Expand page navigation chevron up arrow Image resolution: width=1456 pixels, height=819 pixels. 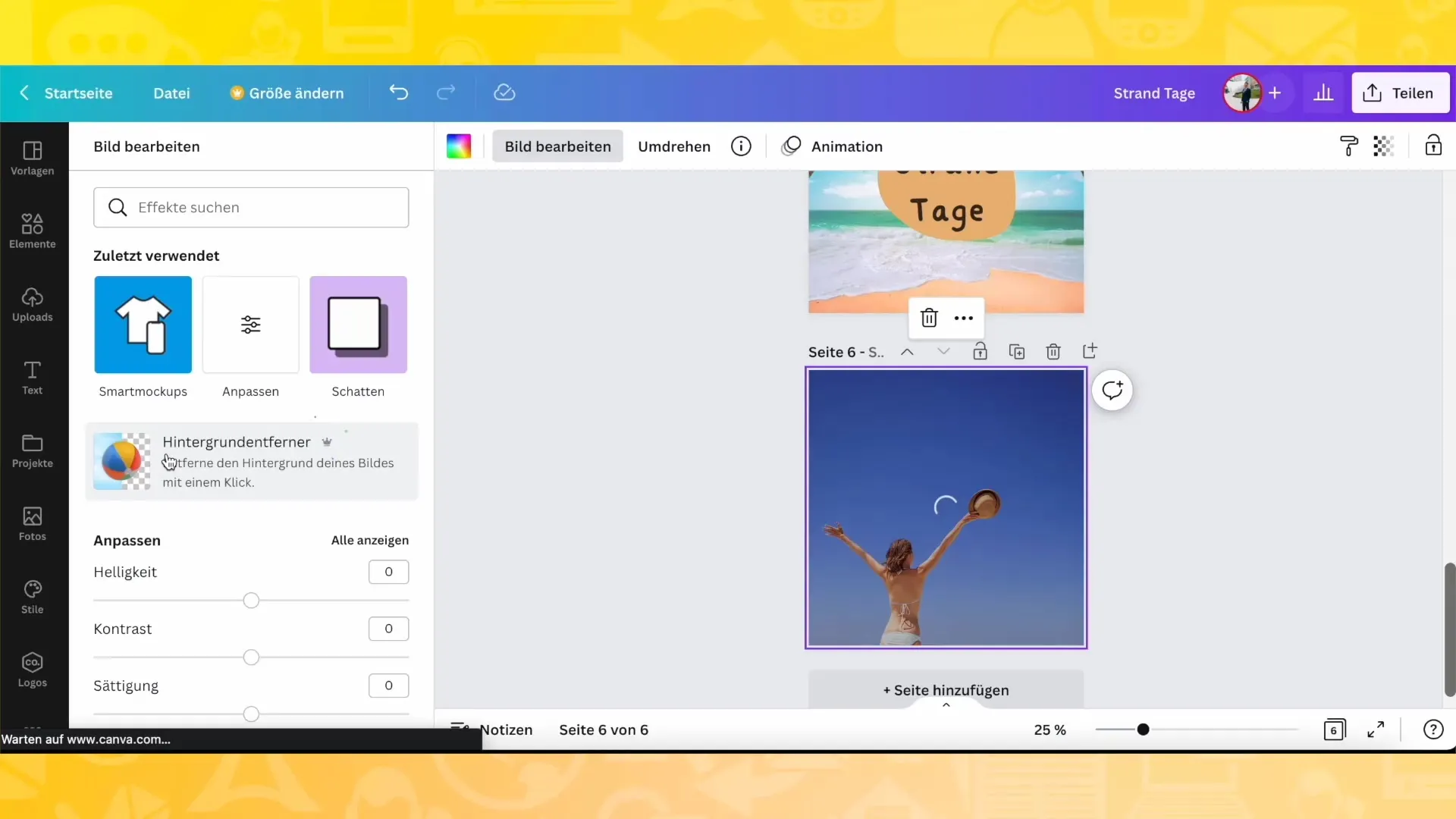[907, 352]
